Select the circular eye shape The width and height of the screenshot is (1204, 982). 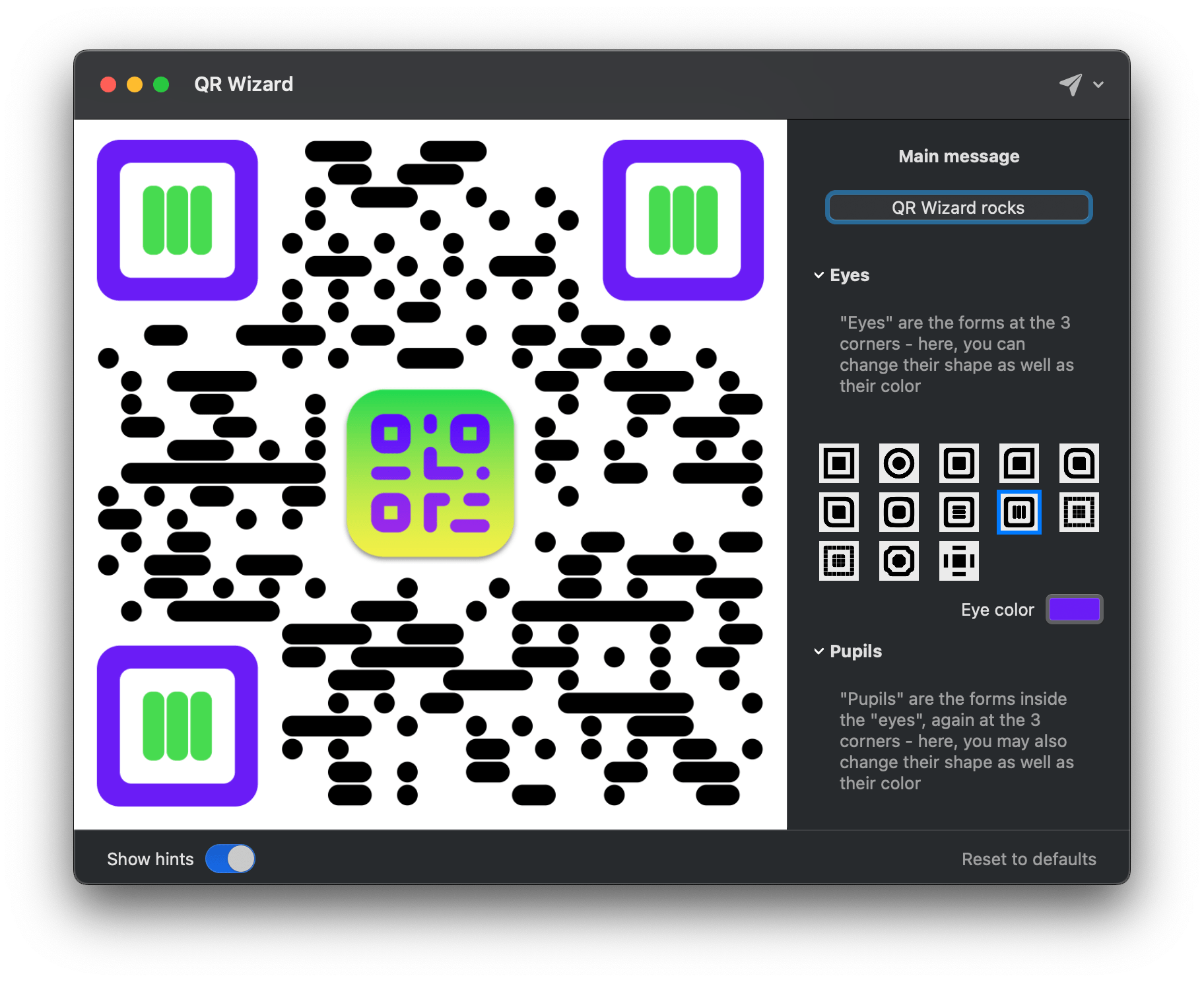(x=899, y=464)
